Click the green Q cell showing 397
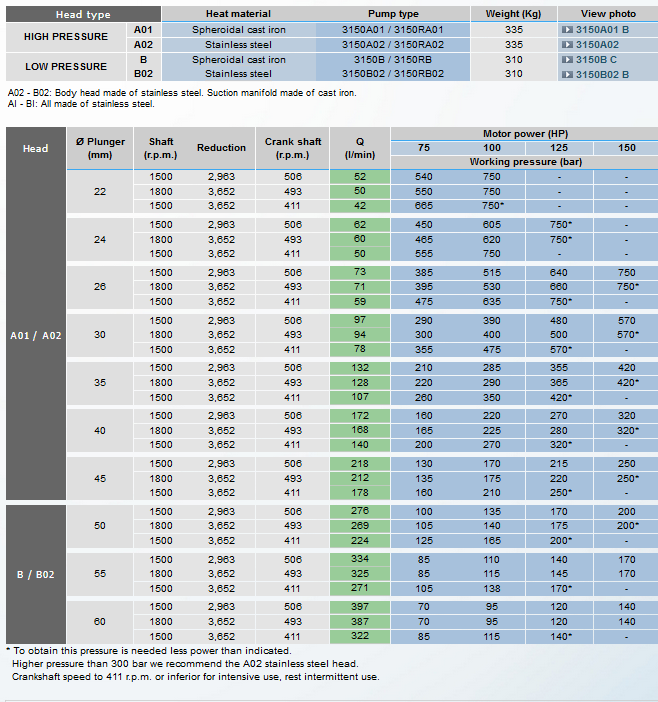This screenshot has width=658, height=702. (359, 607)
